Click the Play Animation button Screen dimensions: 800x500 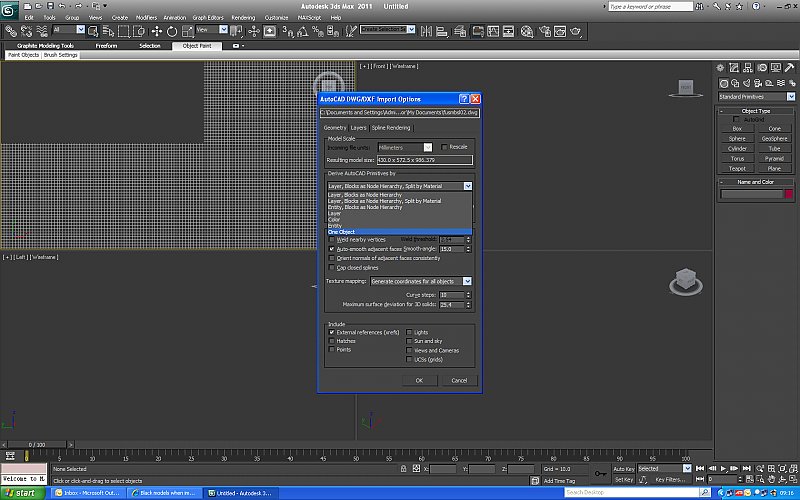pos(723,468)
